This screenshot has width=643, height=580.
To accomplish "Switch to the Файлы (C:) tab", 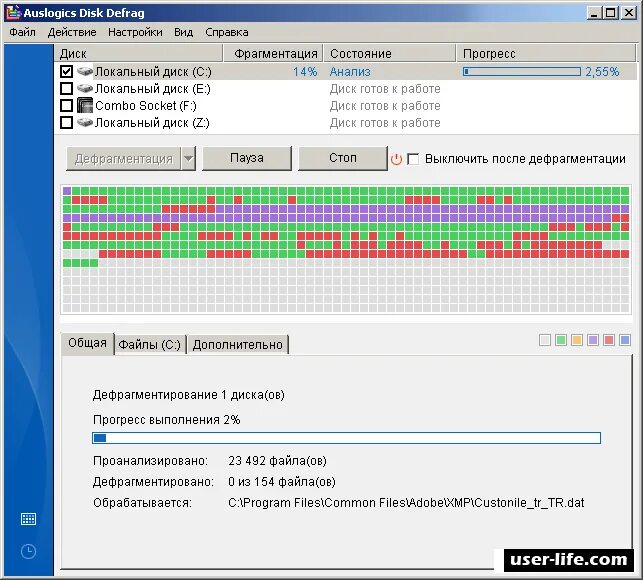I will click(149, 345).
